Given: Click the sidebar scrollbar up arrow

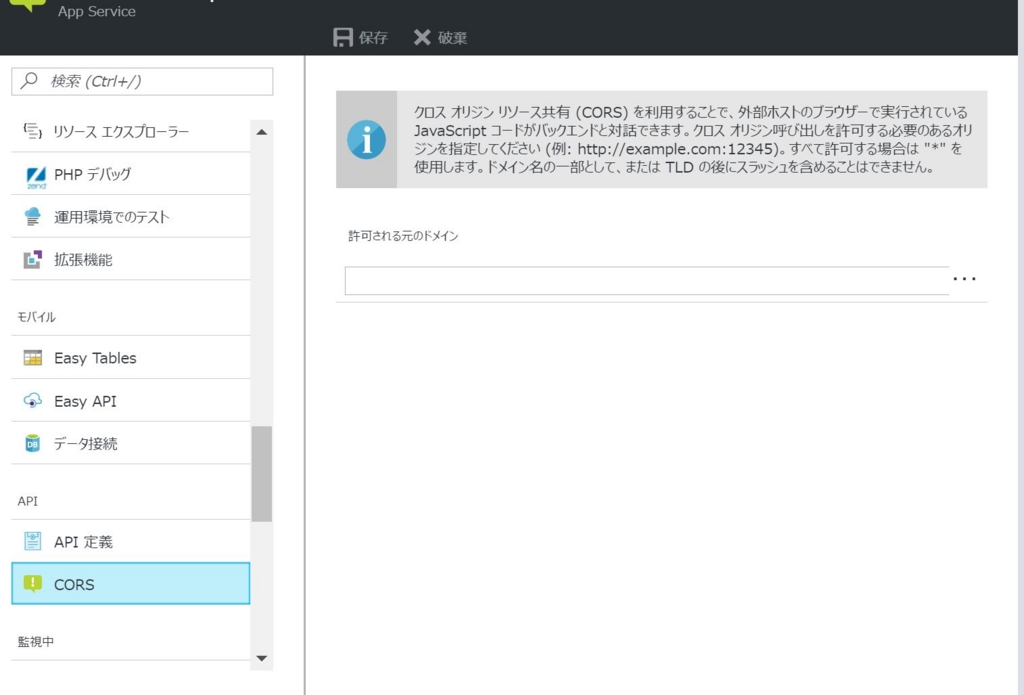Looking at the screenshot, I should [262, 132].
